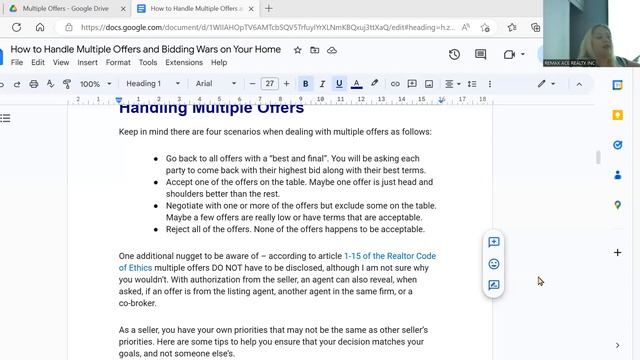
Task: Go to browser home page
Action: [40, 27]
